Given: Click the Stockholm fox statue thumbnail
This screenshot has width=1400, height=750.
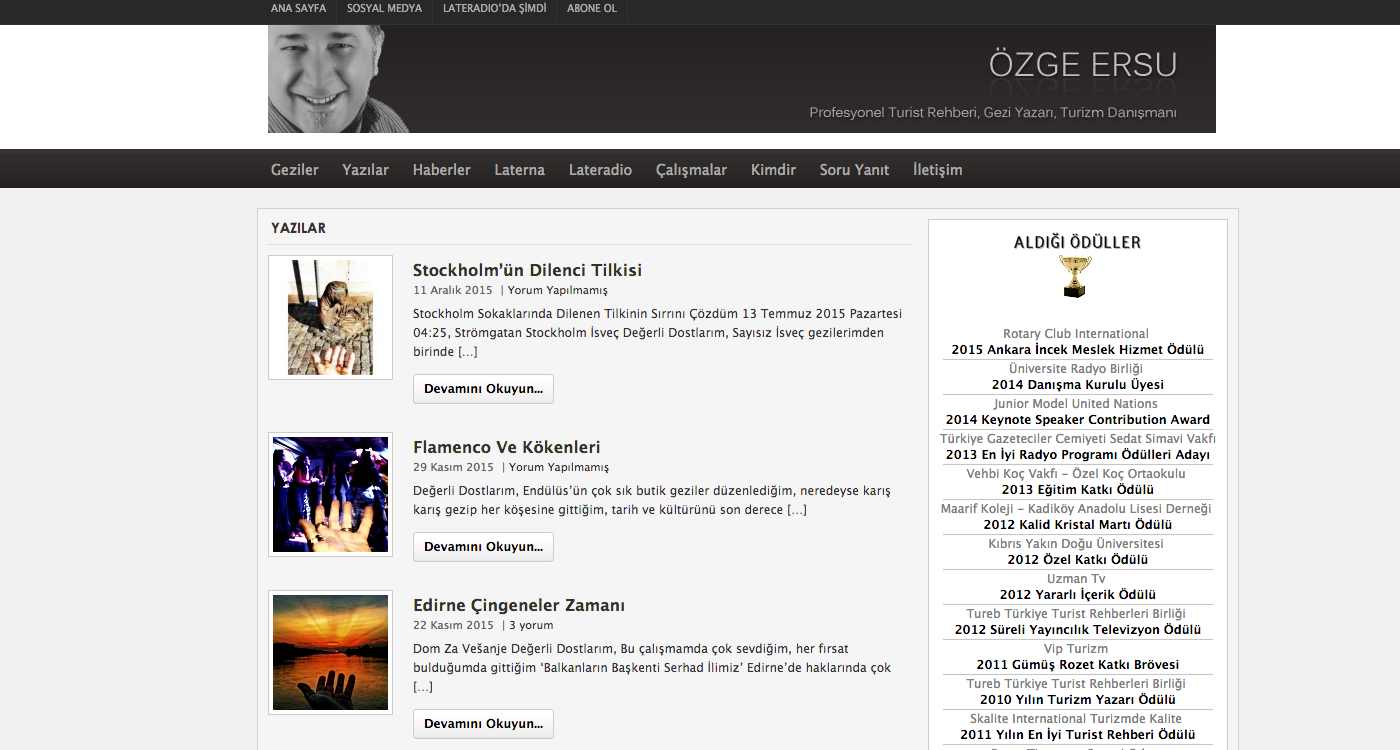Looking at the screenshot, I should point(330,317).
